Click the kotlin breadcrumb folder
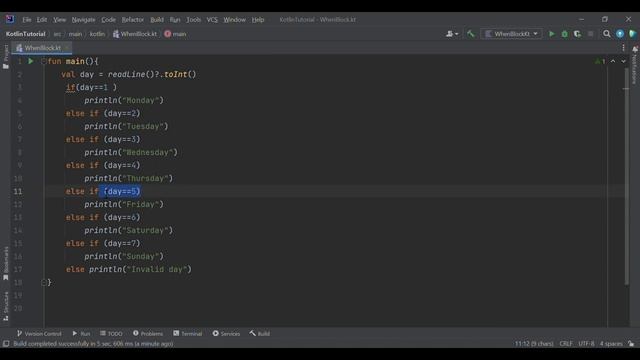Viewport: 640px width, 360px height. (x=97, y=34)
